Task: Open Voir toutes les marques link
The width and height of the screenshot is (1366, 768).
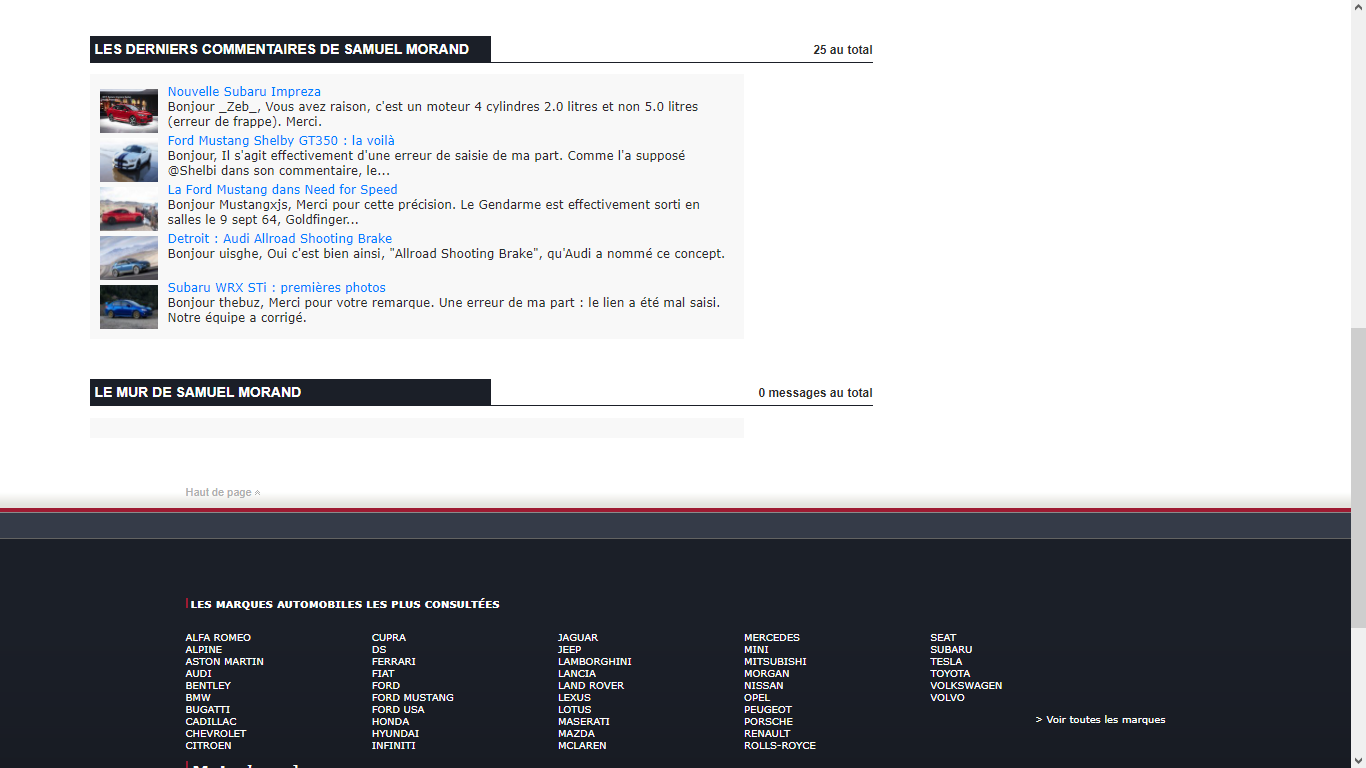Action: (x=1100, y=720)
